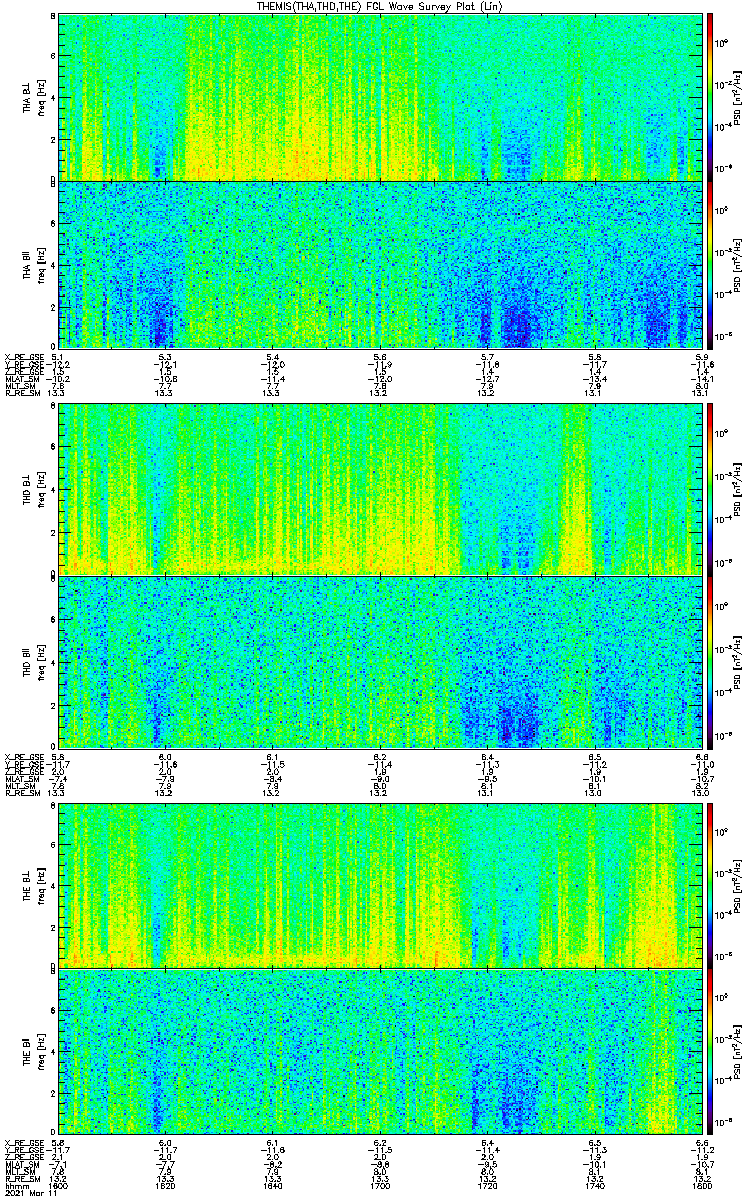The image size is (750, 1200).
Task: Click the THD B-parallel PSD color bar
Action: pos(710,662)
